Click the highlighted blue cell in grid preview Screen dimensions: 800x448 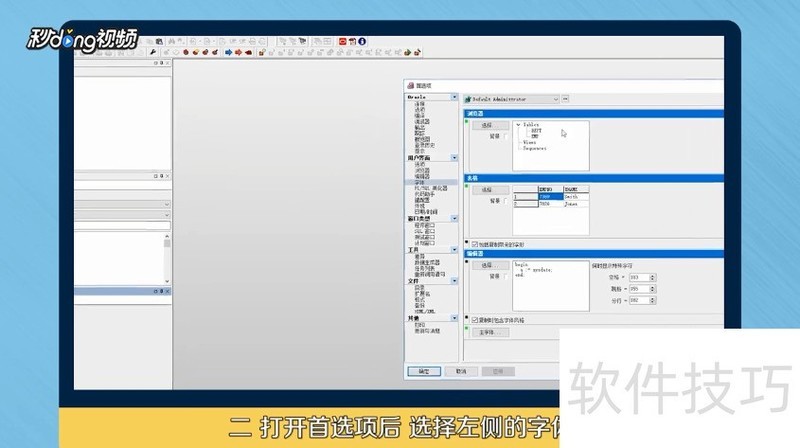click(551, 196)
